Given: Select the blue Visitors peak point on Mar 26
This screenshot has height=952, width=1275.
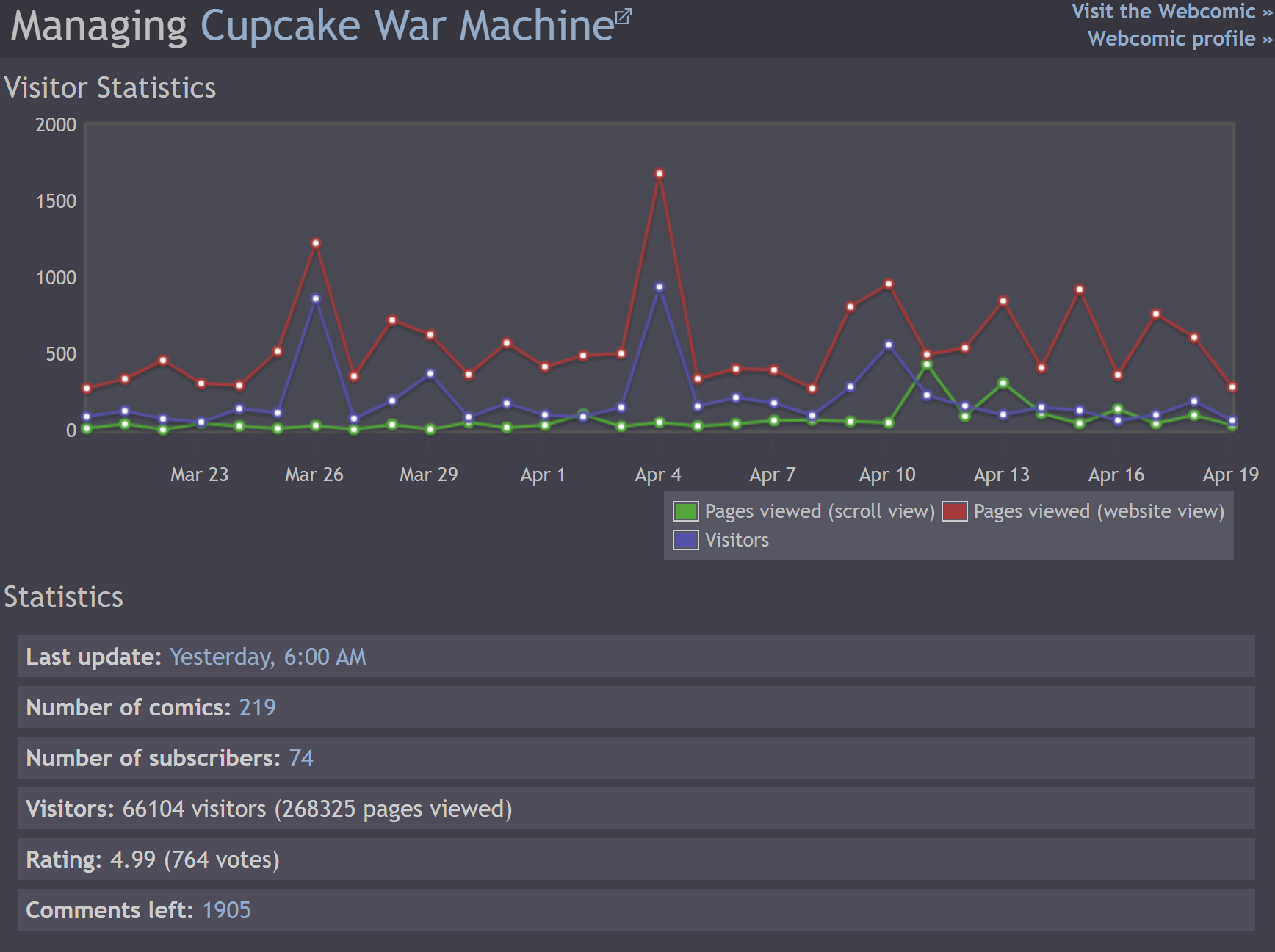Looking at the screenshot, I should click(316, 299).
